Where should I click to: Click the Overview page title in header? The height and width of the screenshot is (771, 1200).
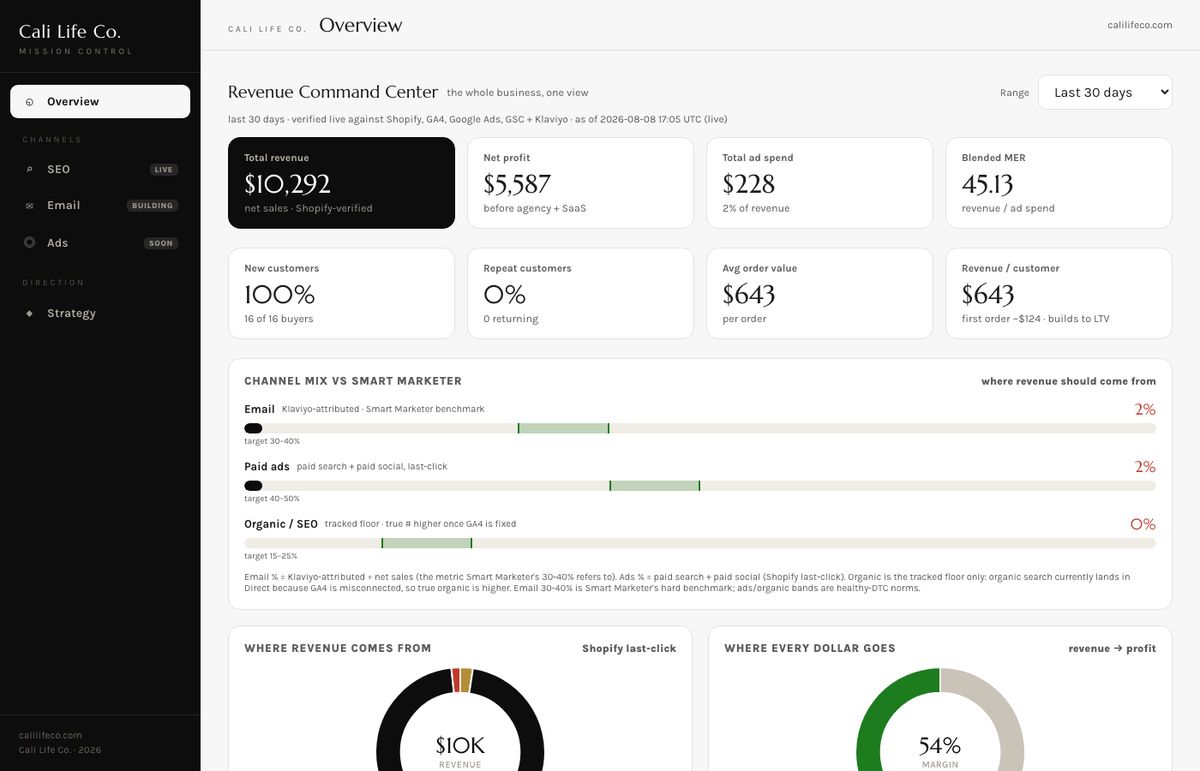pyautogui.click(x=361, y=25)
